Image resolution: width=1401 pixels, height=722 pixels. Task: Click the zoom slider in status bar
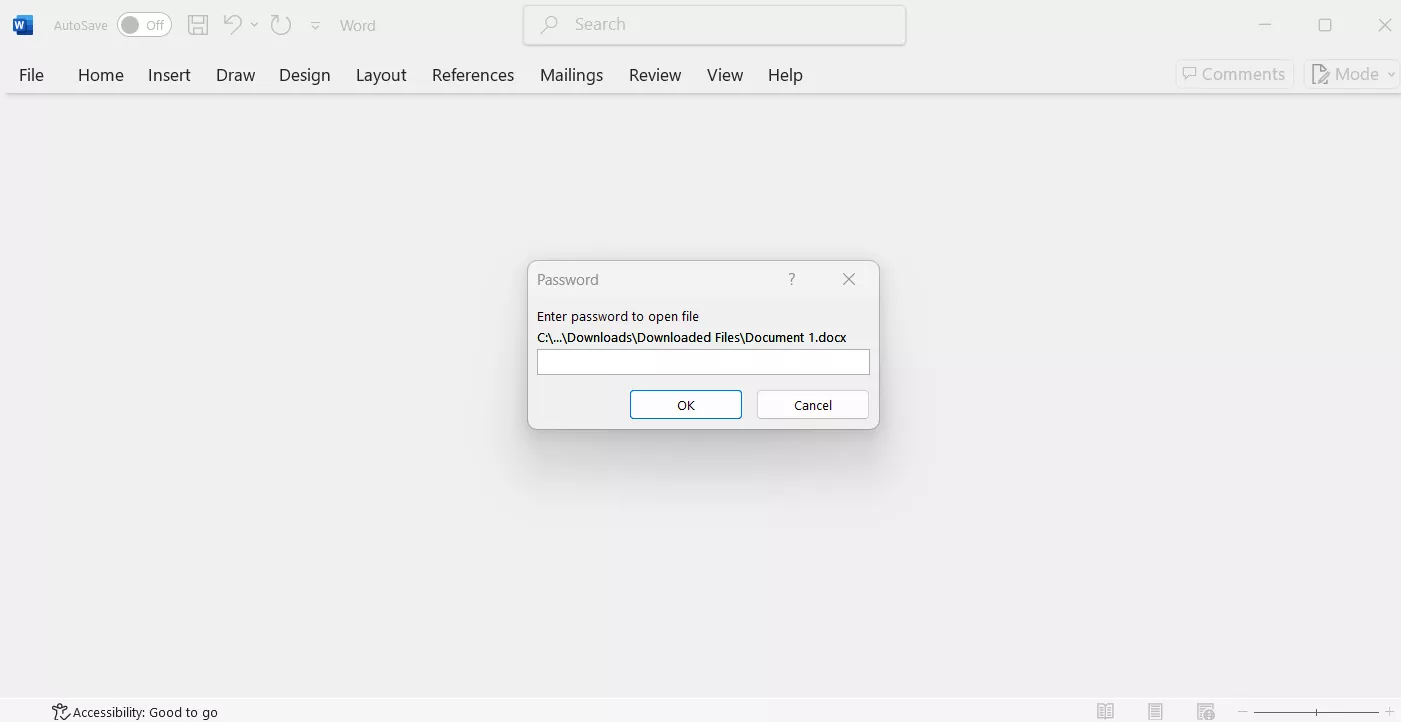point(1316,711)
